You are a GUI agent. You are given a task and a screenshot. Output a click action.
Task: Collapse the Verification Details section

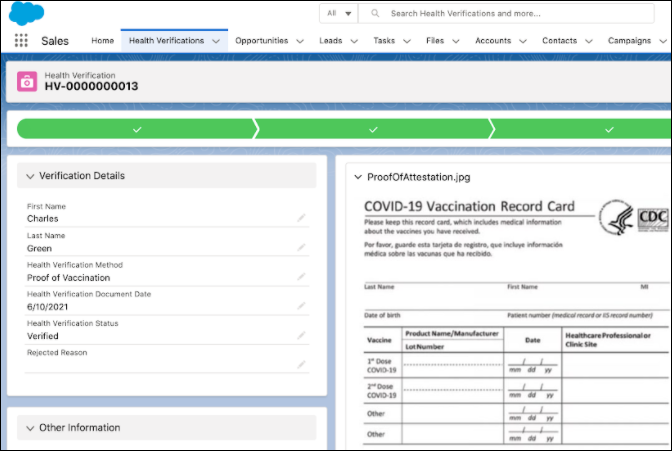tap(30, 176)
